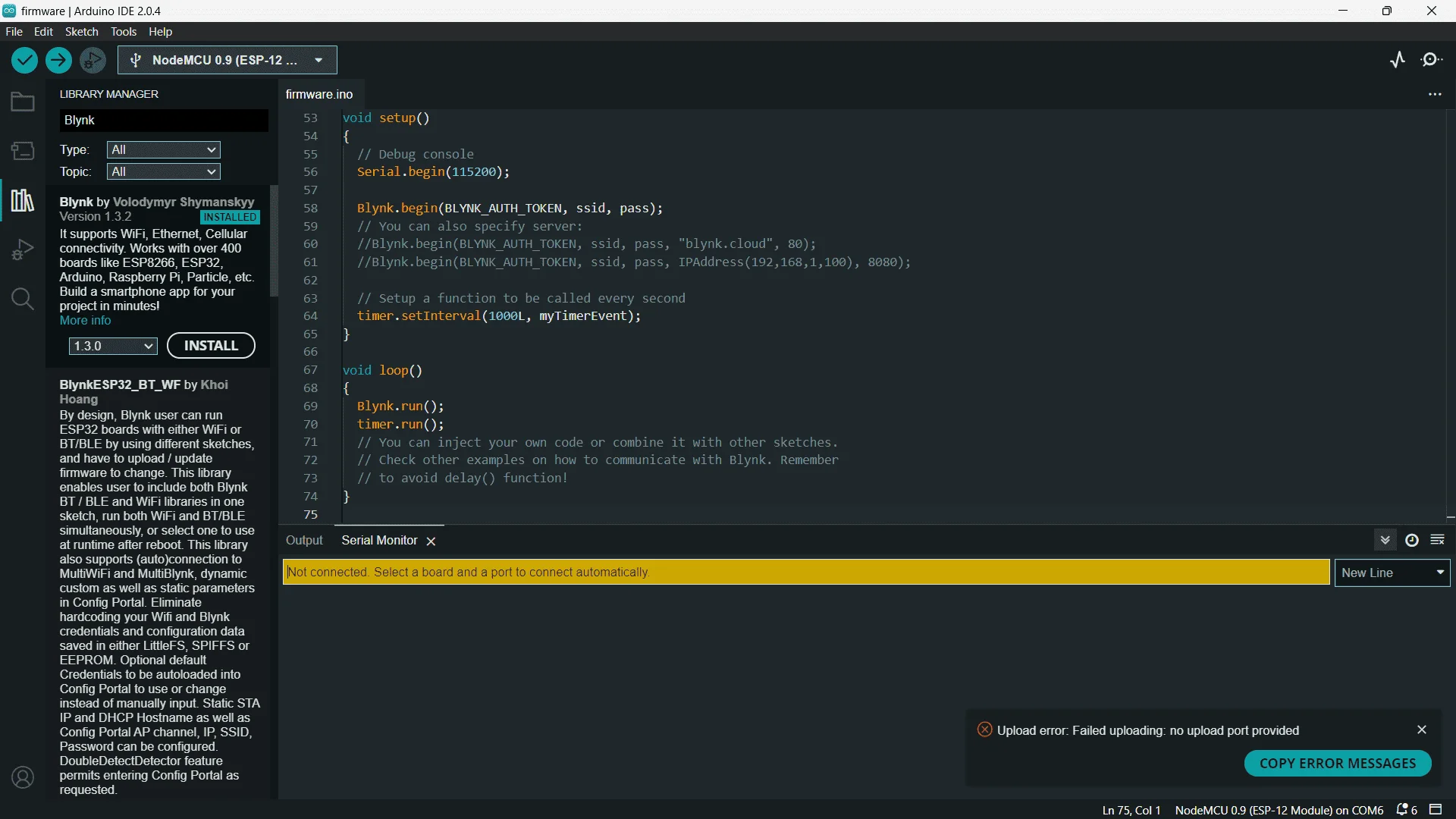Open the File menu
This screenshot has height=819, width=1456.
pos(14,31)
